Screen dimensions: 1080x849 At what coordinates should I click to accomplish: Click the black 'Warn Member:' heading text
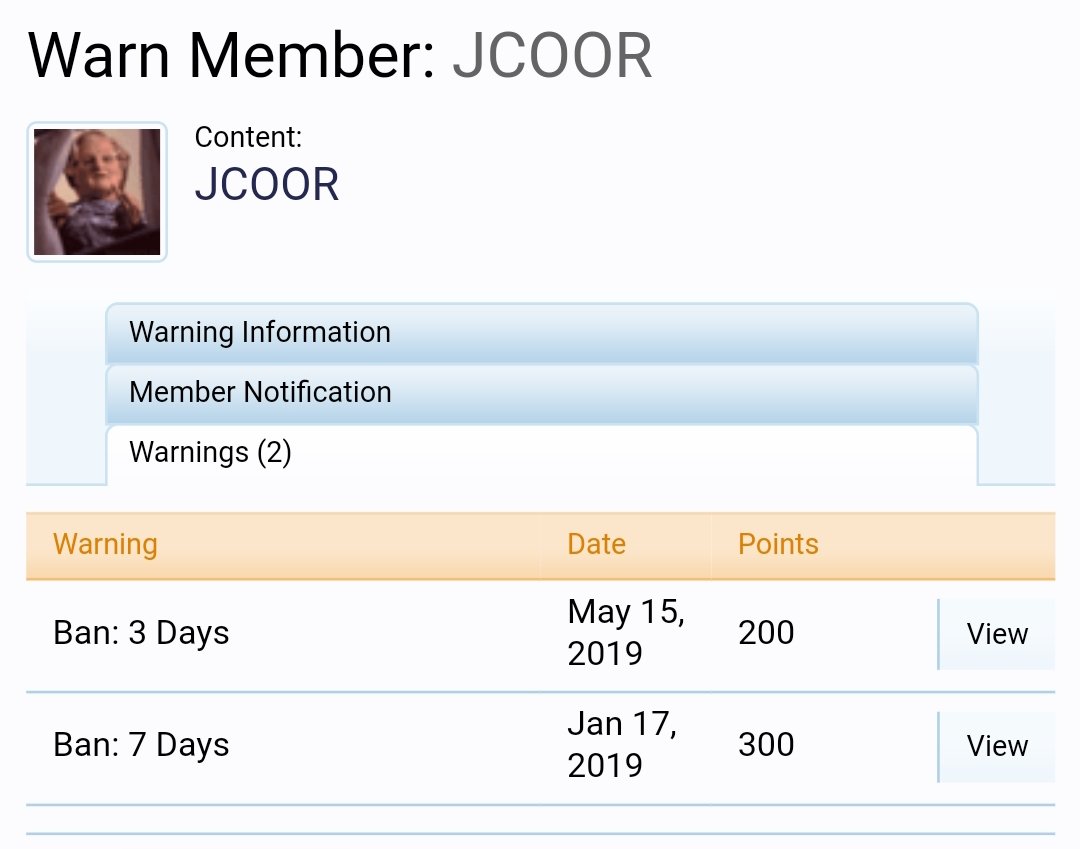tap(231, 56)
